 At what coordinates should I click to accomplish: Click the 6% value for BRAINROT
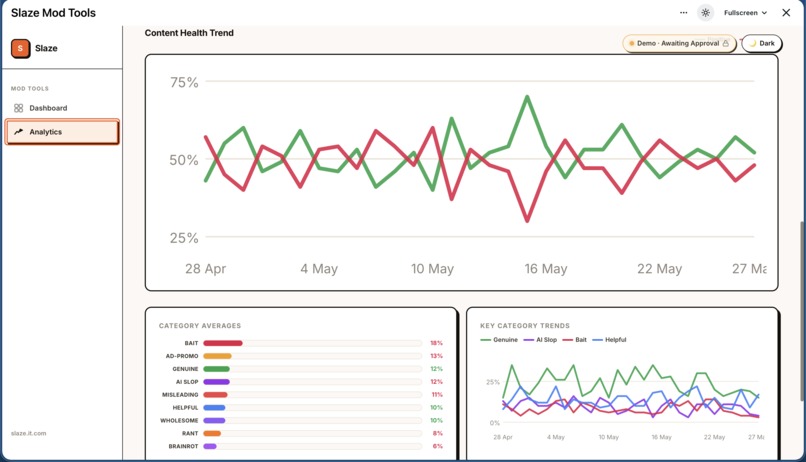[x=437, y=446]
